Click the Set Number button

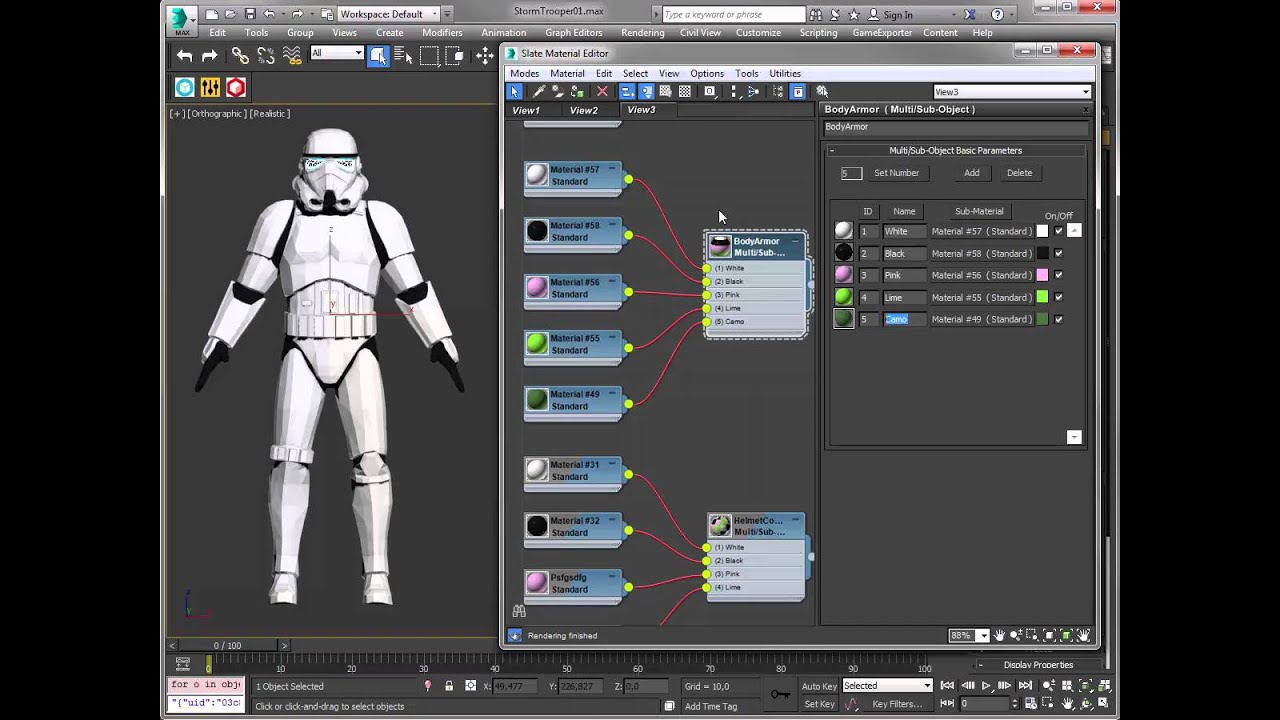896,173
